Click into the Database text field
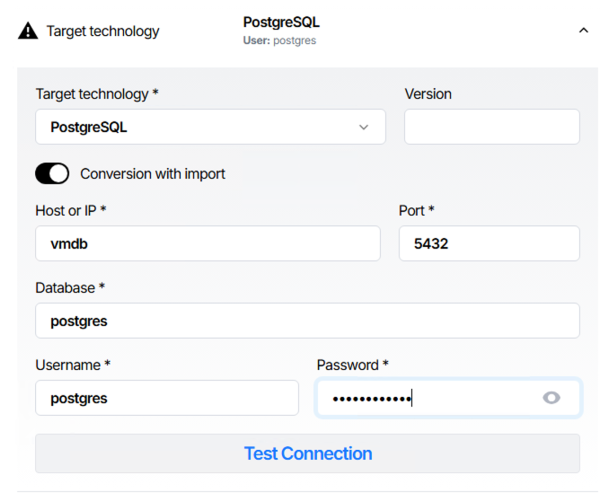Screen dimensions: 600x494 (307, 321)
